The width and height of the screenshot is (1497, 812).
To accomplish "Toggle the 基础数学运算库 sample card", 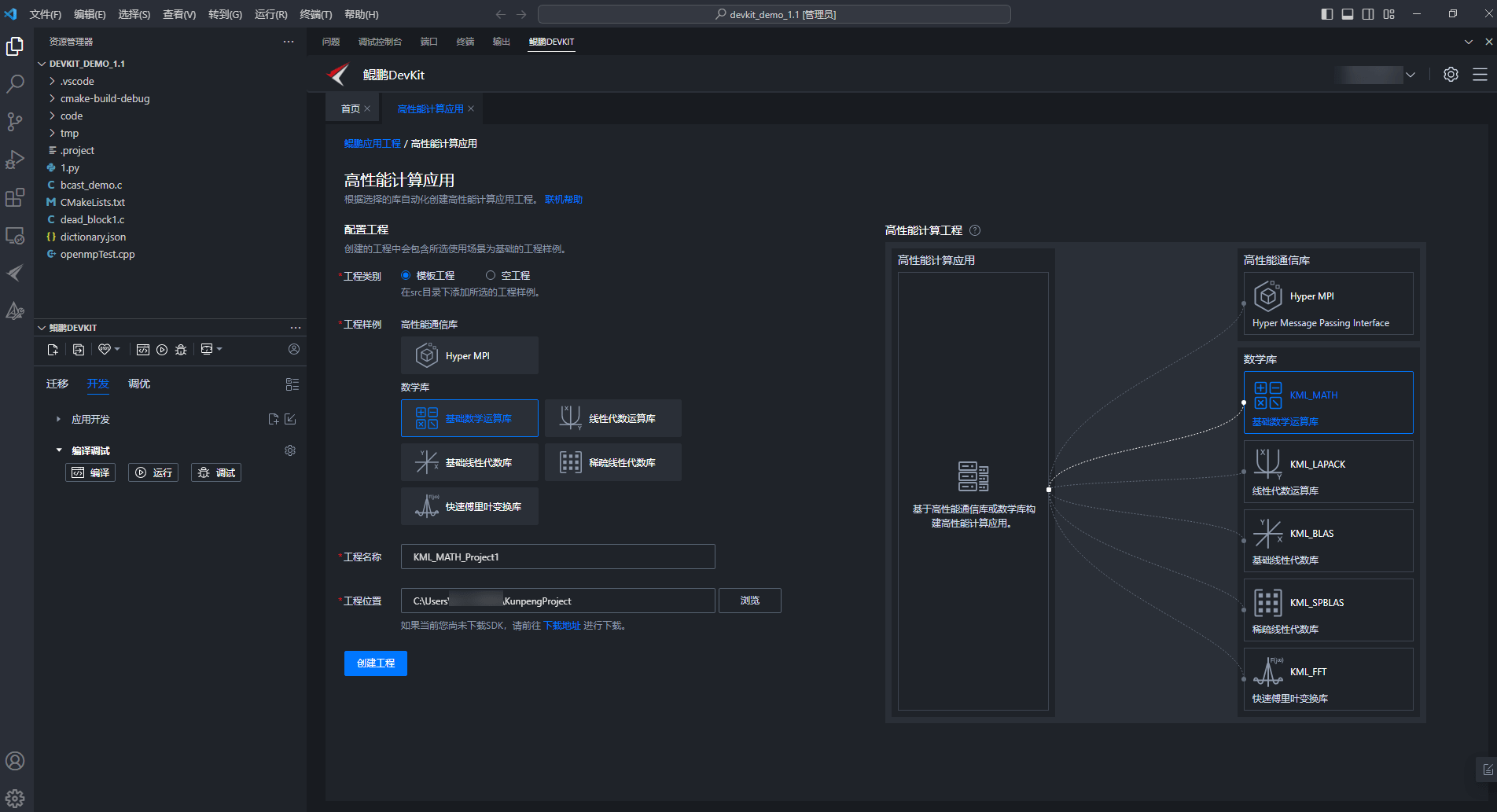I will click(469, 418).
